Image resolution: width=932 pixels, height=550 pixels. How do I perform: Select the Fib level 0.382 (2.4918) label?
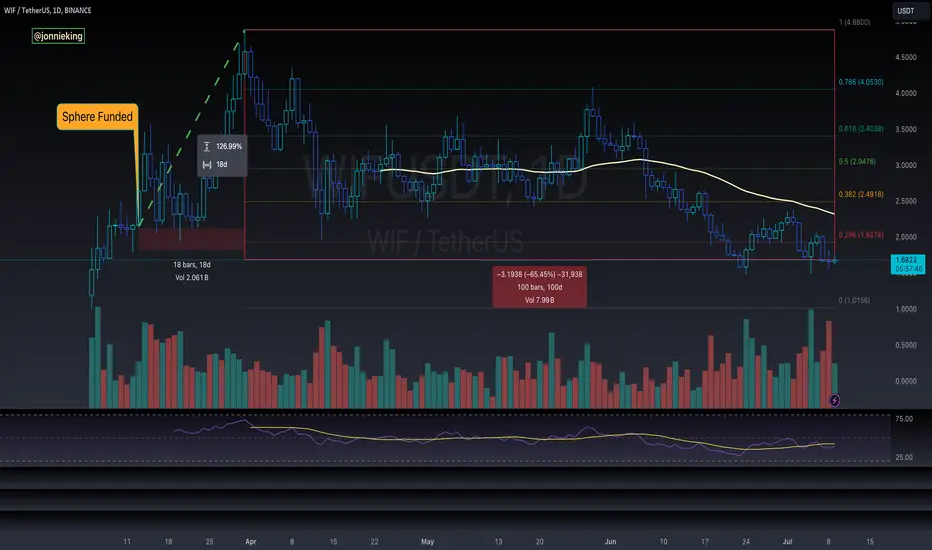861,194
